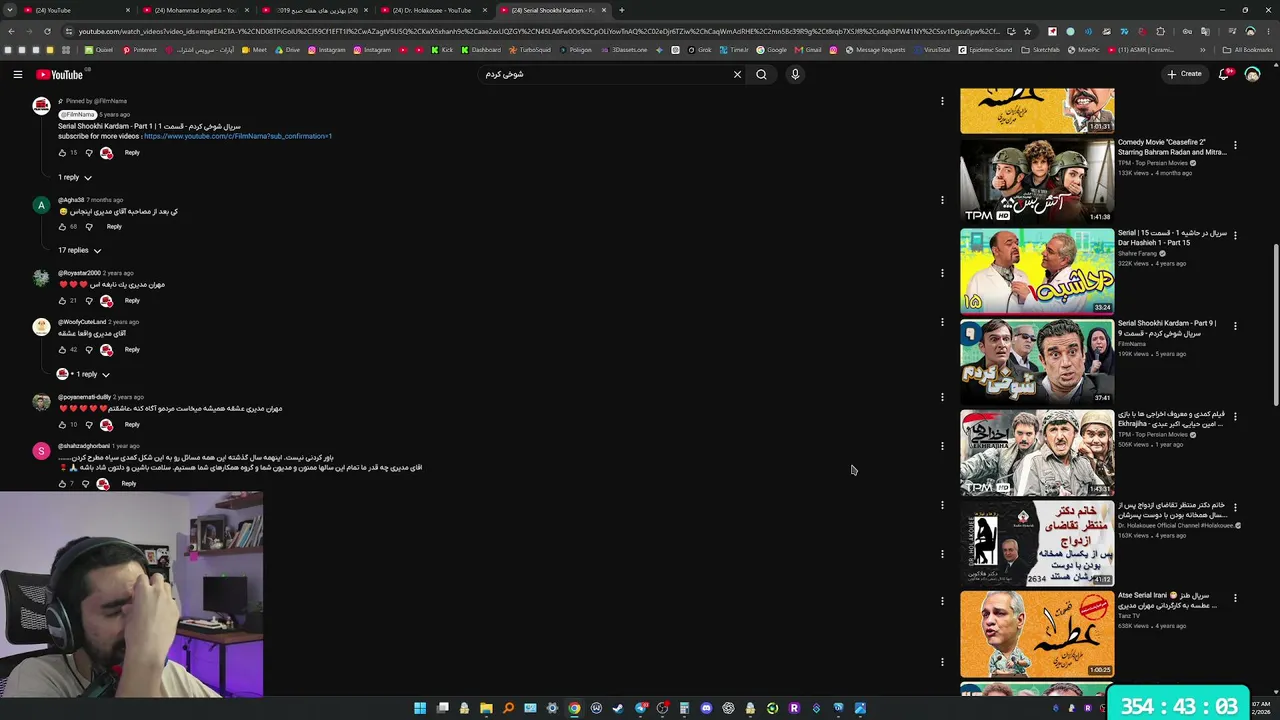Open the Drive bookmark

point(287,50)
